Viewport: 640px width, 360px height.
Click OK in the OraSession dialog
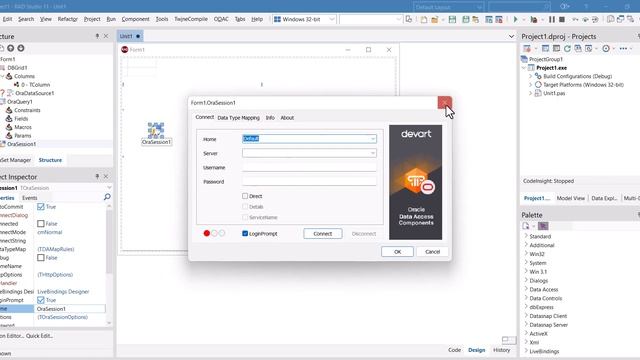(397, 251)
